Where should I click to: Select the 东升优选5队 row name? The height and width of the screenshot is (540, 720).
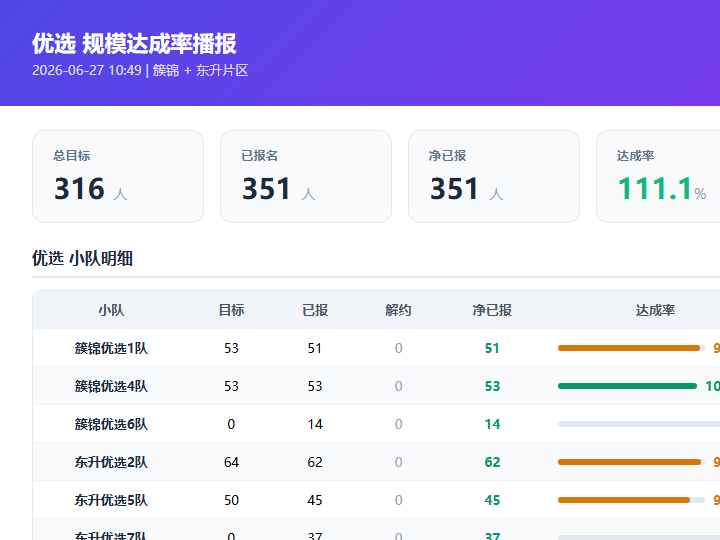coord(111,500)
